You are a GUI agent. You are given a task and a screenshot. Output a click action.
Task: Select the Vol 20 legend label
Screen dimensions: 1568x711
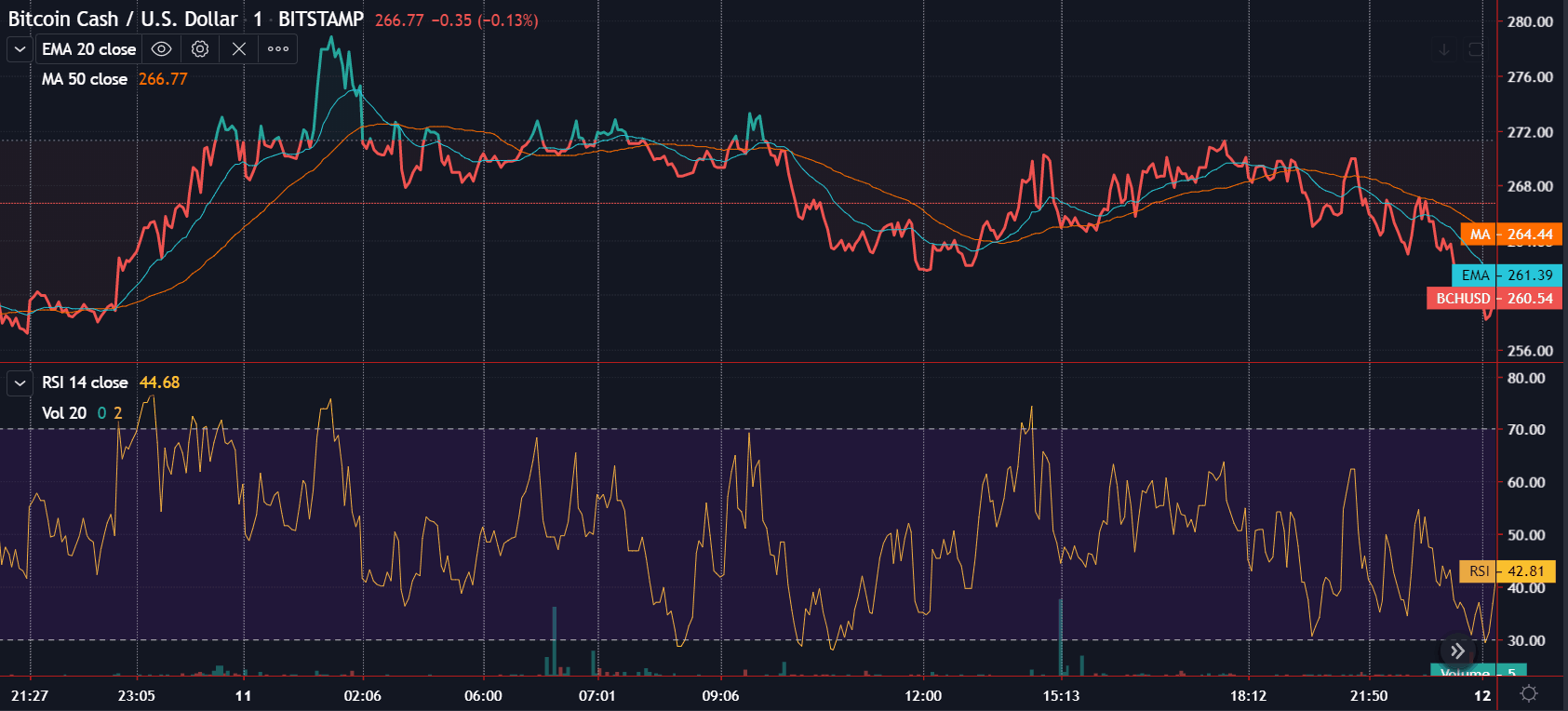coord(64,412)
